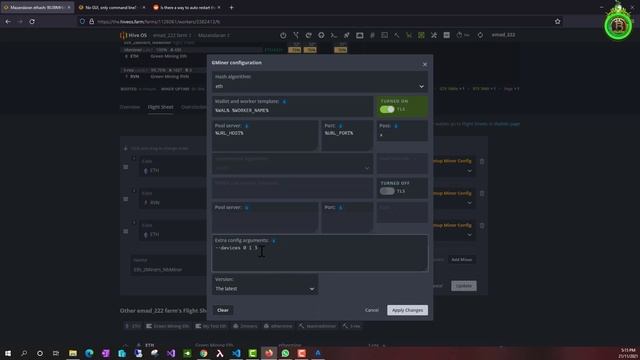Close the GMiner configuration dialog
Image resolution: width=640 pixels, height=360 pixels.
[x=424, y=64]
